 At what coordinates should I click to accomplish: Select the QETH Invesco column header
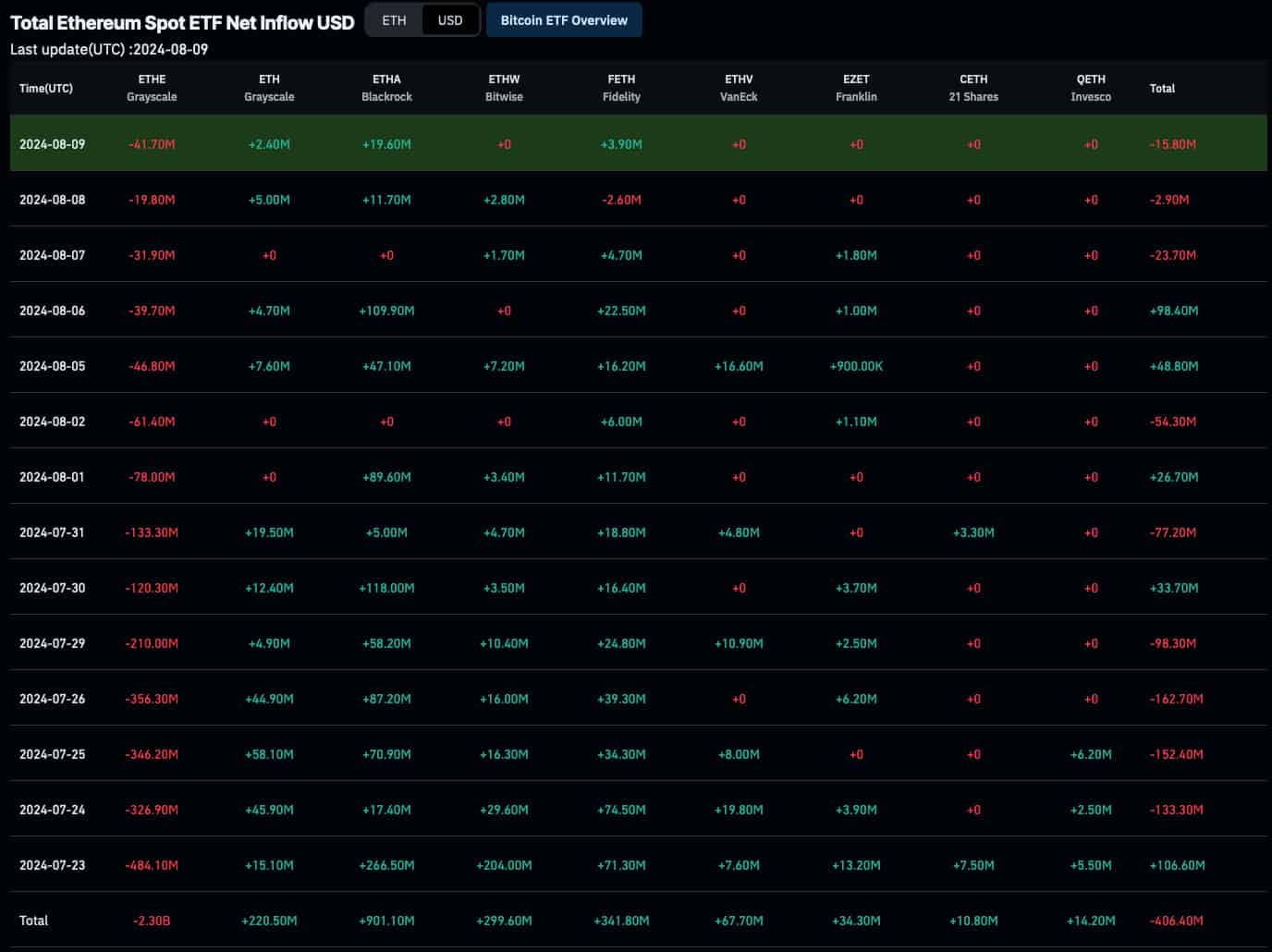tap(1091, 87)
